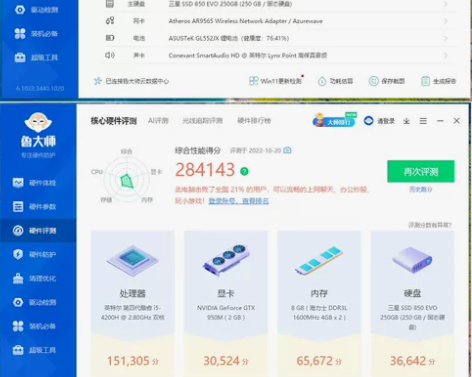Viewport: 472px width, 377px height.
Task: Click the overall score 284143
Action: [205, 170]
